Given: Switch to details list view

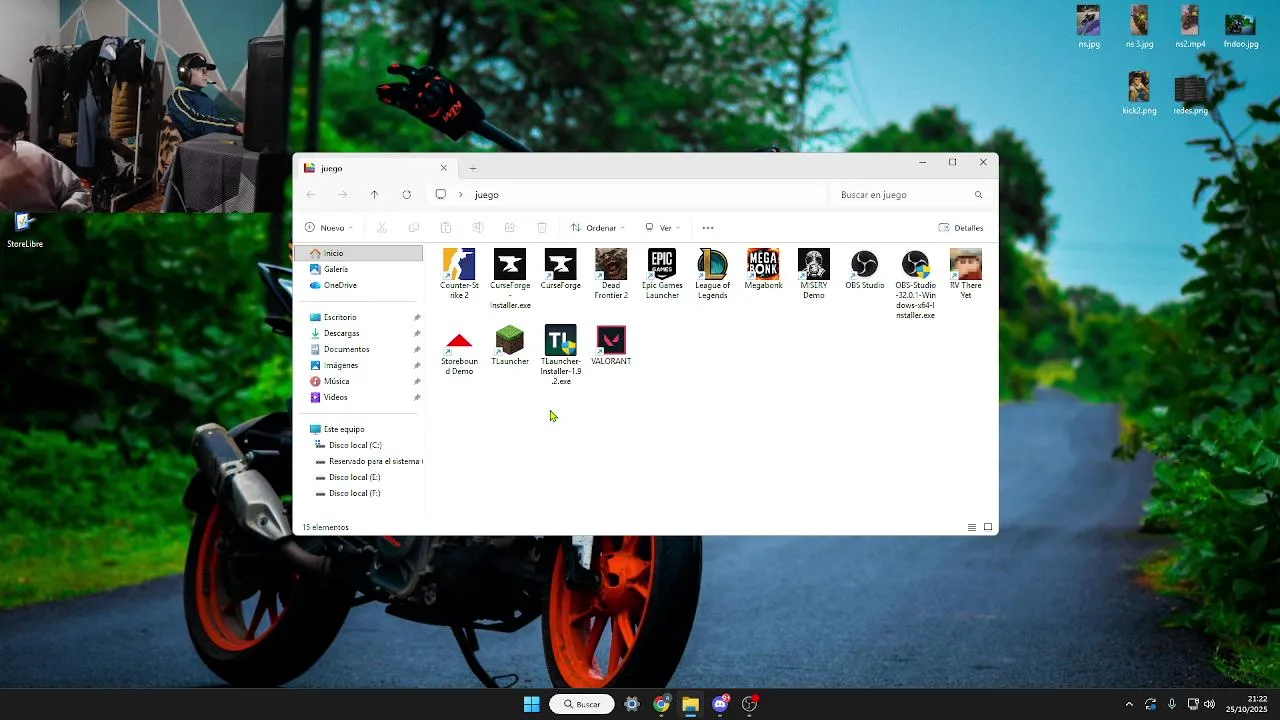Looking at the screenshot, I should [x=972, y=527].
